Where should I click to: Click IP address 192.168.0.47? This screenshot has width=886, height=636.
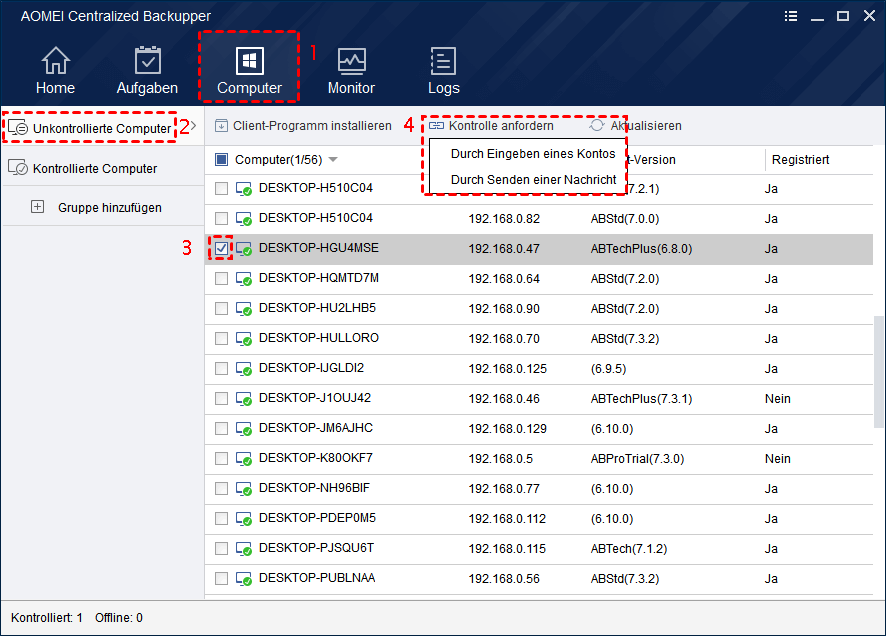pos(504,249)
